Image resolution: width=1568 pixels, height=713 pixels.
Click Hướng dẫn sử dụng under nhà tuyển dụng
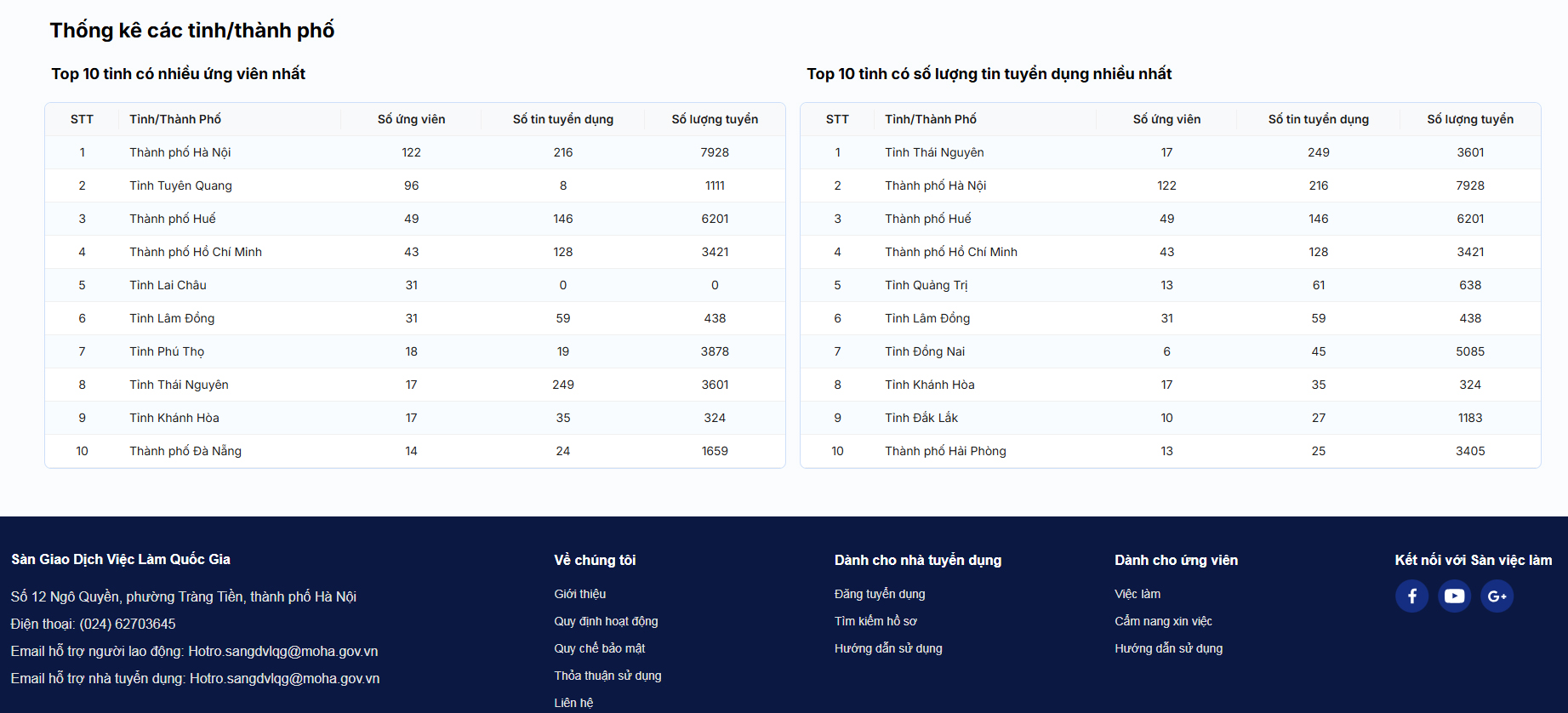[888, 648]
